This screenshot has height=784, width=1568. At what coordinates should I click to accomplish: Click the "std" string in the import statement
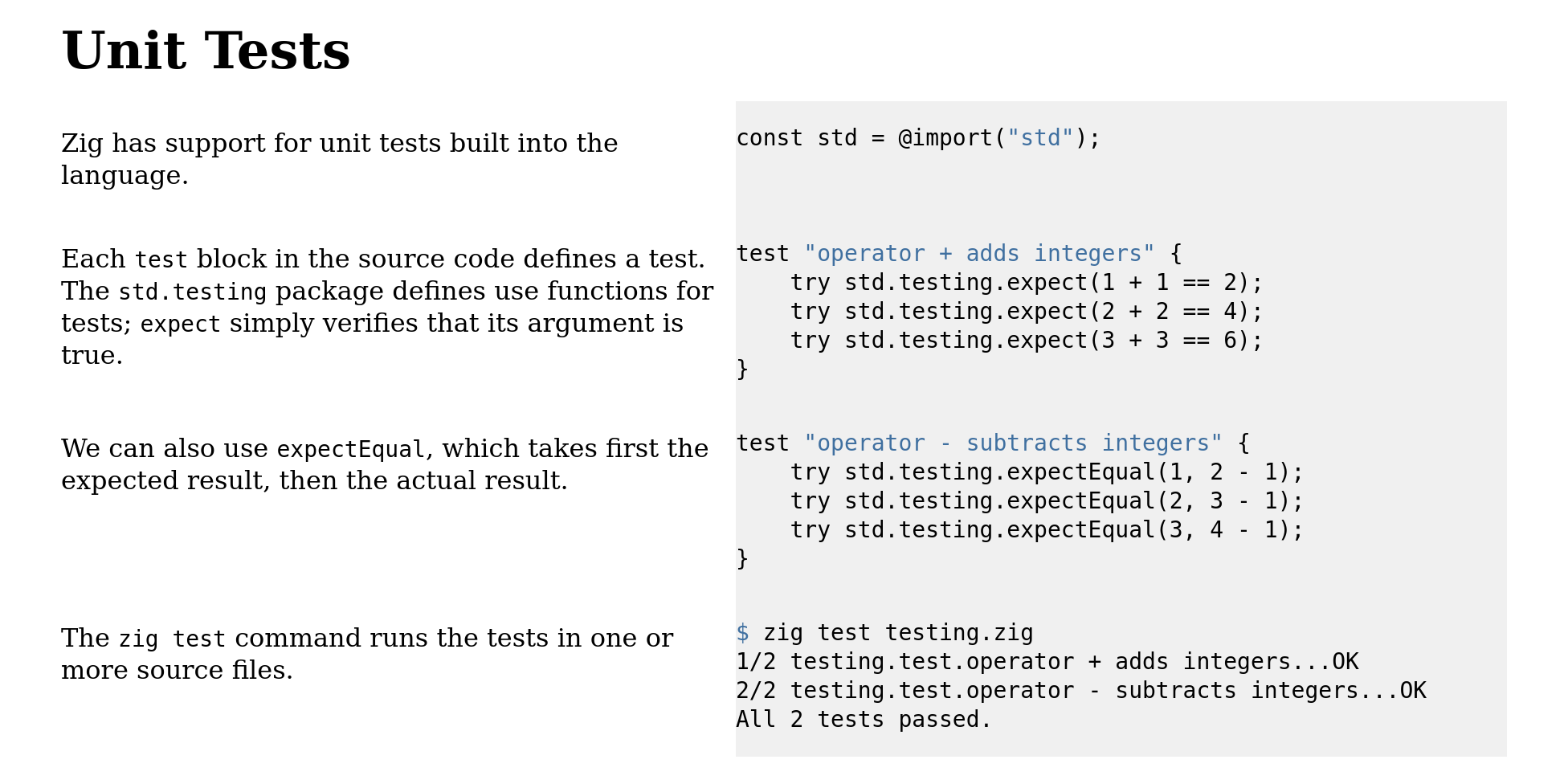pyautogui.click(x=1040, y=138)
